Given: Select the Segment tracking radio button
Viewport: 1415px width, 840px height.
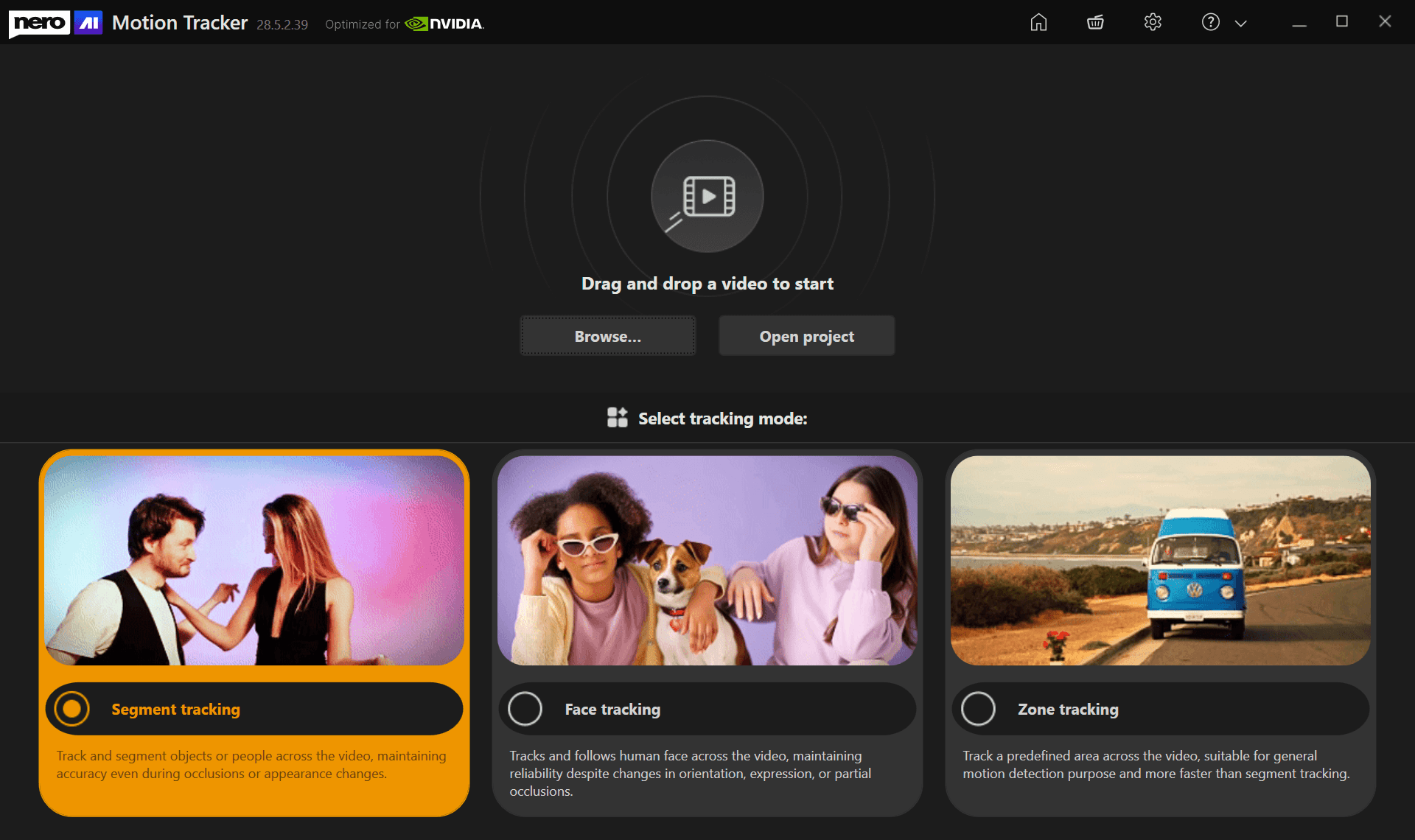Looking at the screenshot, I should click(72, 709).
